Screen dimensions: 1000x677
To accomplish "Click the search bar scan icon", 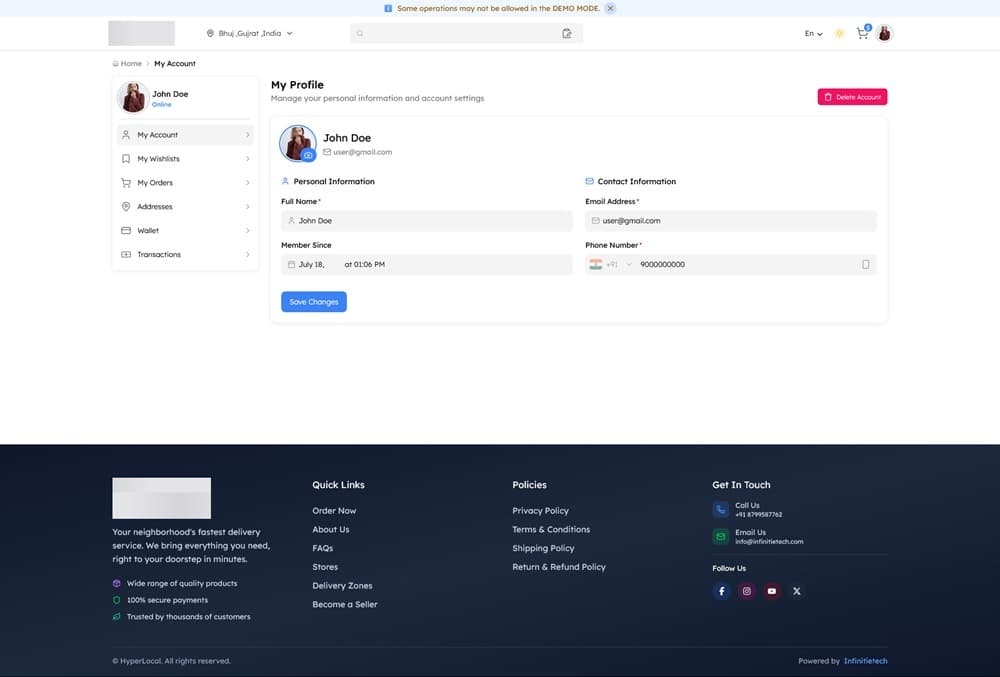I will 567,33.
